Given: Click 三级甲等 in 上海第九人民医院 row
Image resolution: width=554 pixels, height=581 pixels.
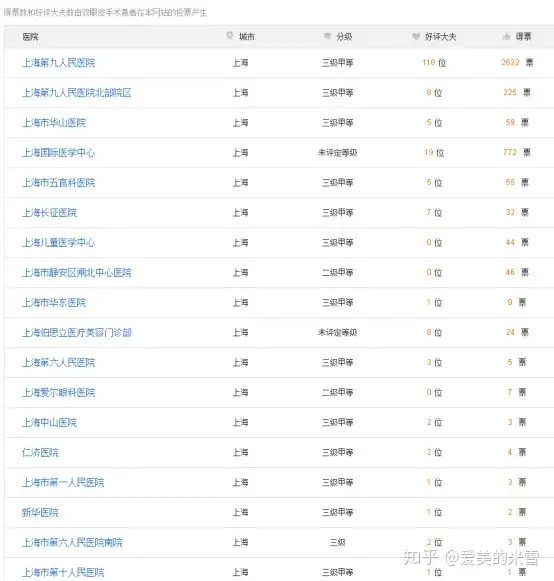Looking at the screenshot, I should [338, 63].
